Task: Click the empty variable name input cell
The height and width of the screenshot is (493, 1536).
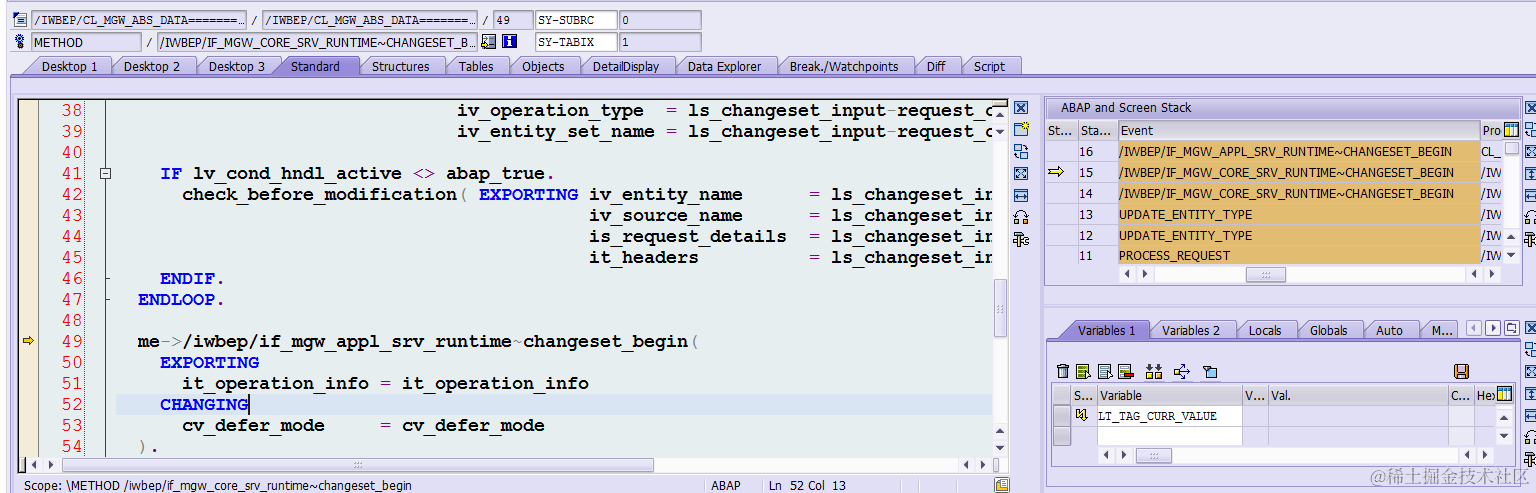Action: point(1169,436)
